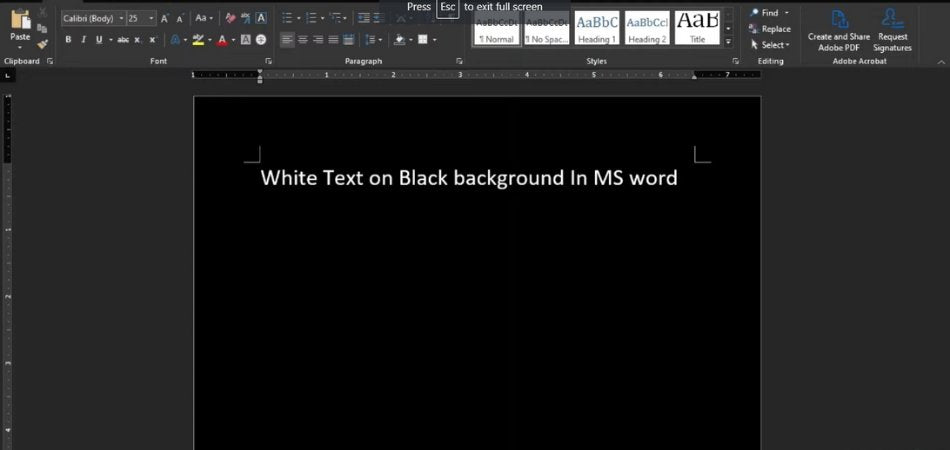Apply Character Shading
The width and height of the screenshot is (950, 450).
pyautogui.click(x=246, y=40)
